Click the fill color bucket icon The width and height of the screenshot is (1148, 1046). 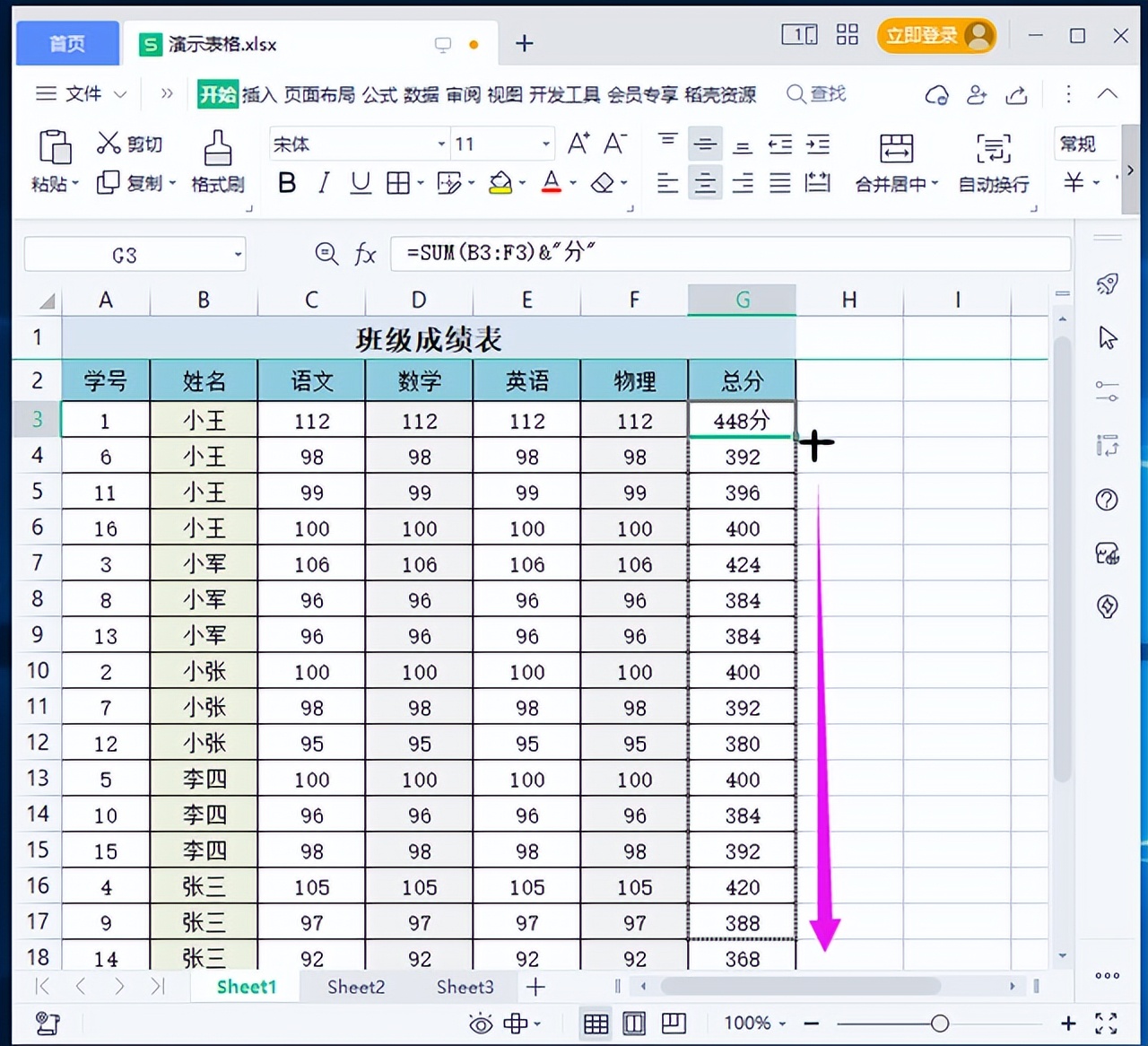click(500, 183)
